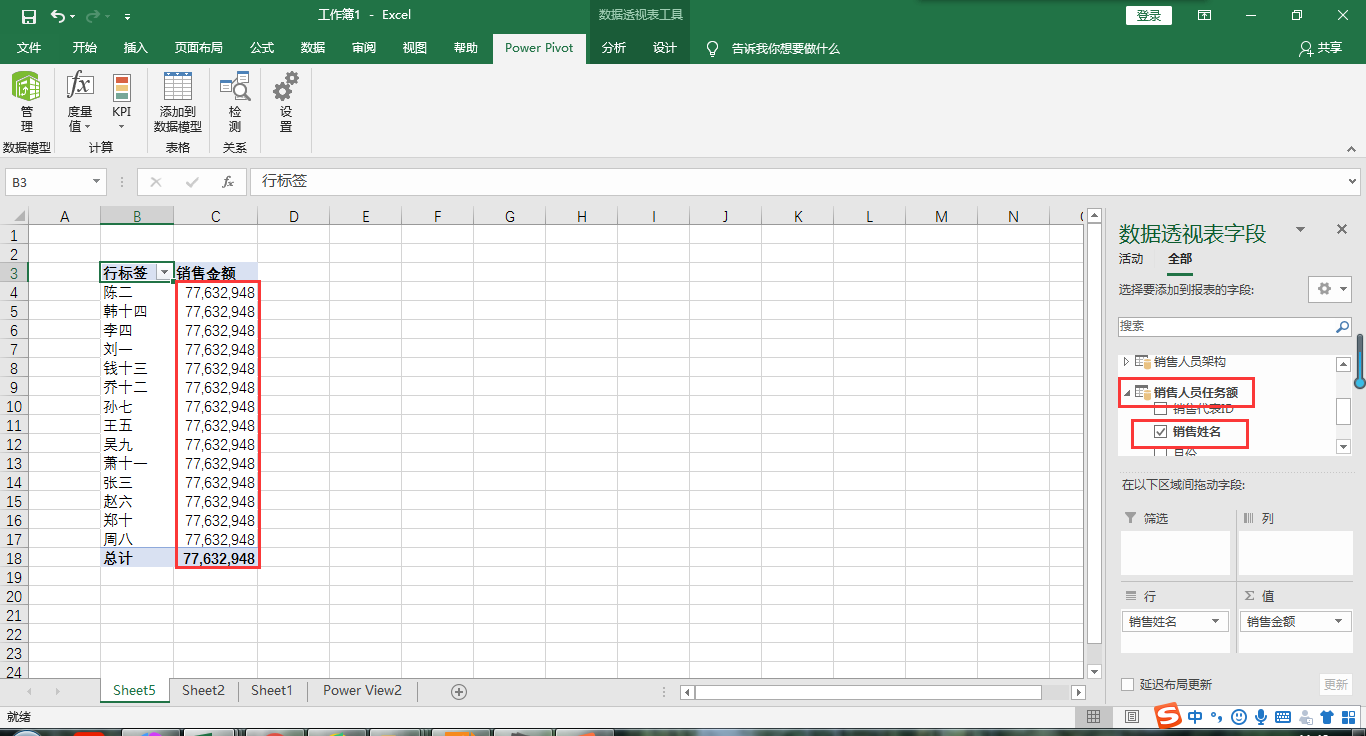
Task: Collapse the 销售人员任务额 table node
Action: [x=1126, y=393]
